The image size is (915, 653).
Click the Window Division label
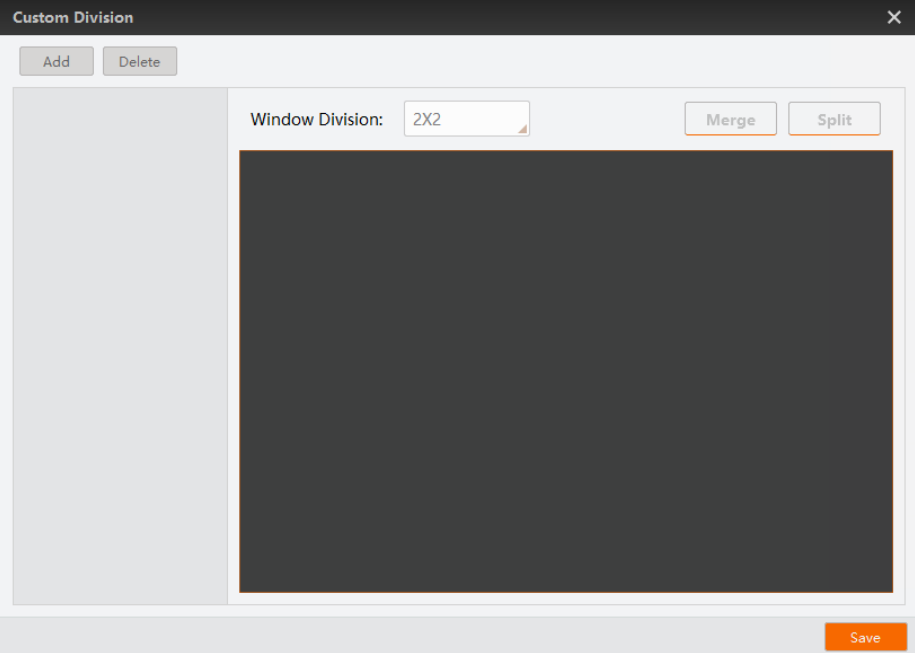click(317, 120)
